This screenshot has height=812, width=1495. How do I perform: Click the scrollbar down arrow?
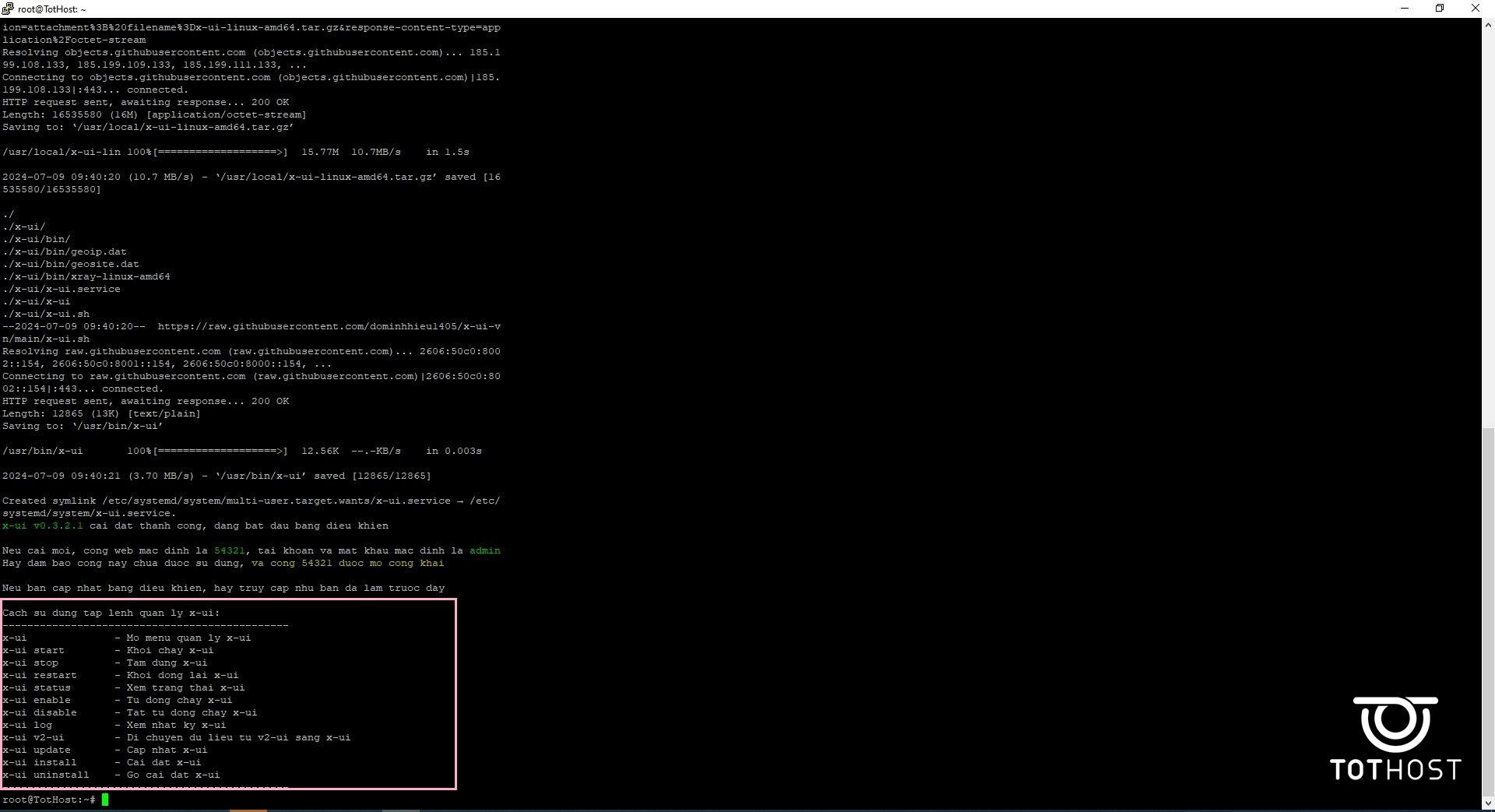[x=1488, y=802]
